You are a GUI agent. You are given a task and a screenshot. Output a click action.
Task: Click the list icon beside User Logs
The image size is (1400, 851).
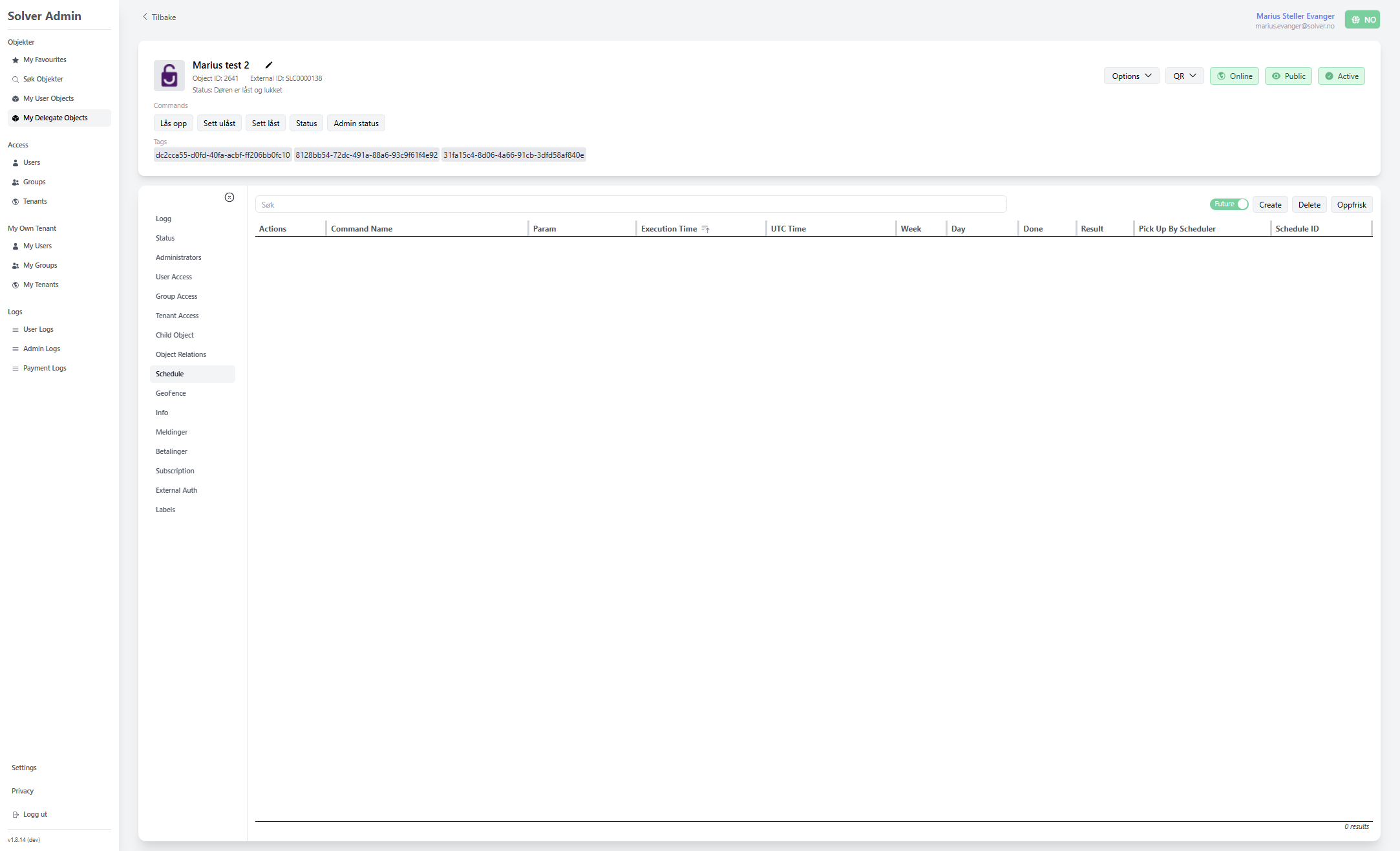pyautogui.click(x=16, y=330)
